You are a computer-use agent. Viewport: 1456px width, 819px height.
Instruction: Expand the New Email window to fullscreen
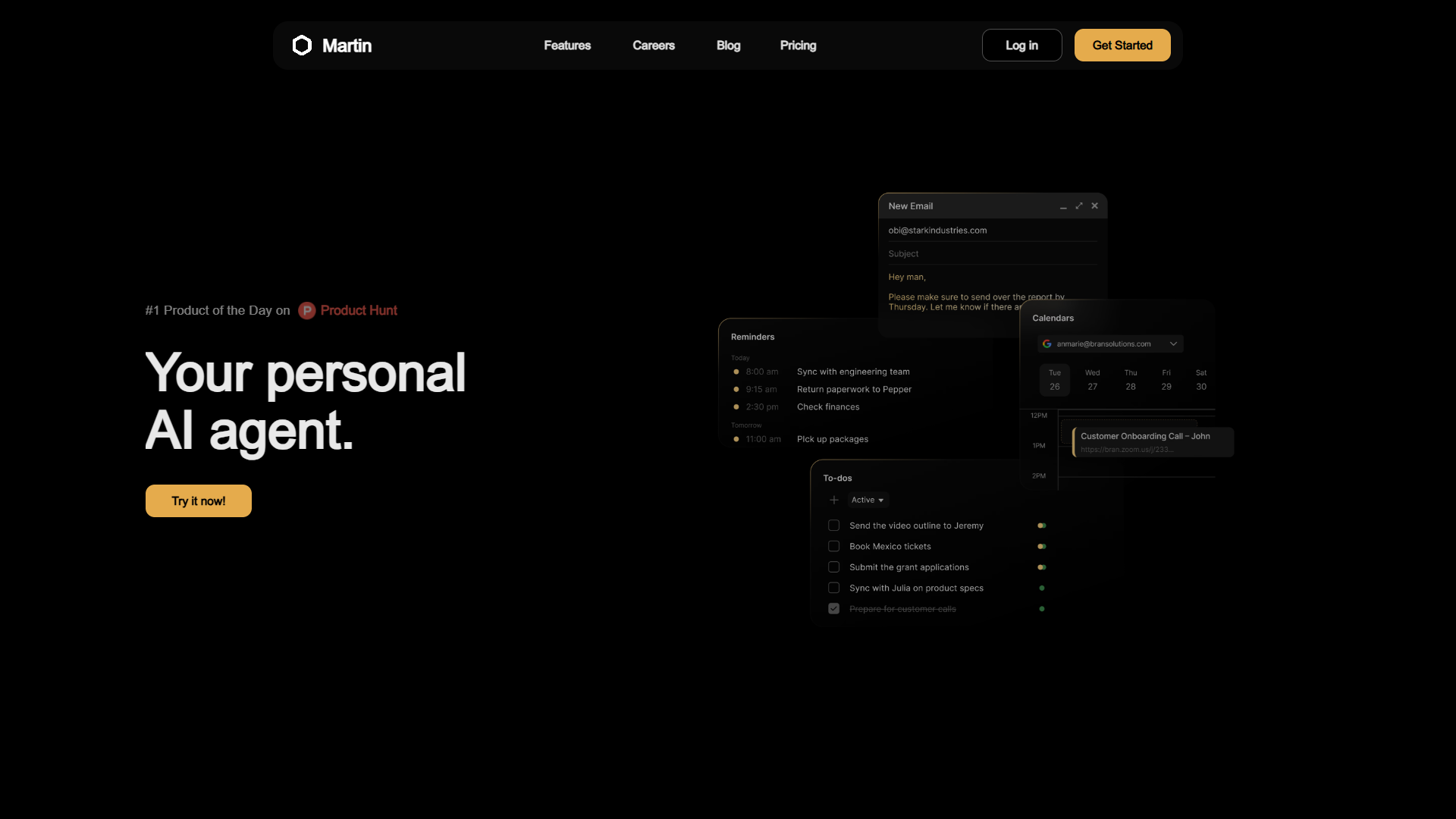1079,206
